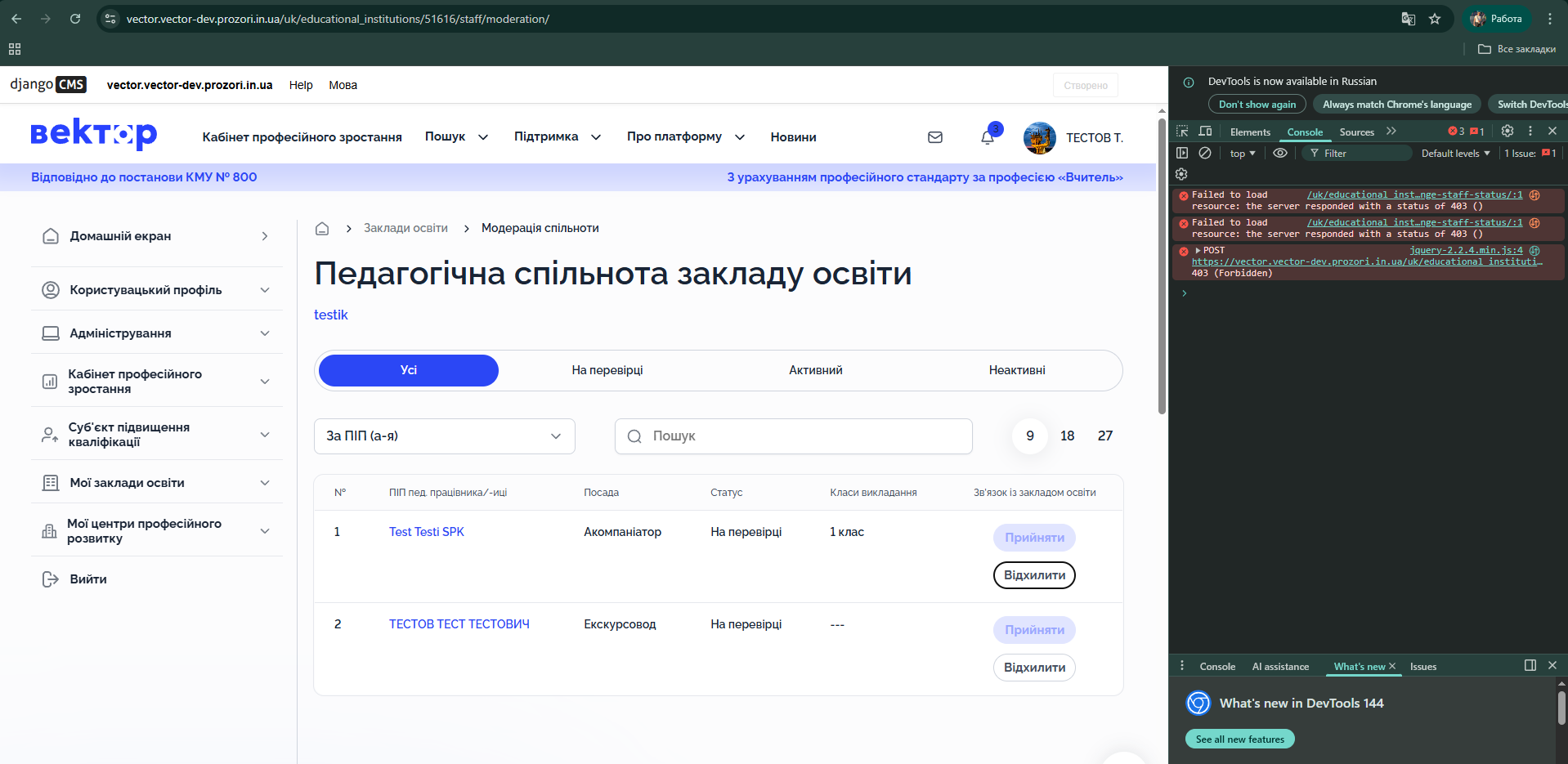Click the Вектор platform logo

pyautogui.click(x=92, y=134)
